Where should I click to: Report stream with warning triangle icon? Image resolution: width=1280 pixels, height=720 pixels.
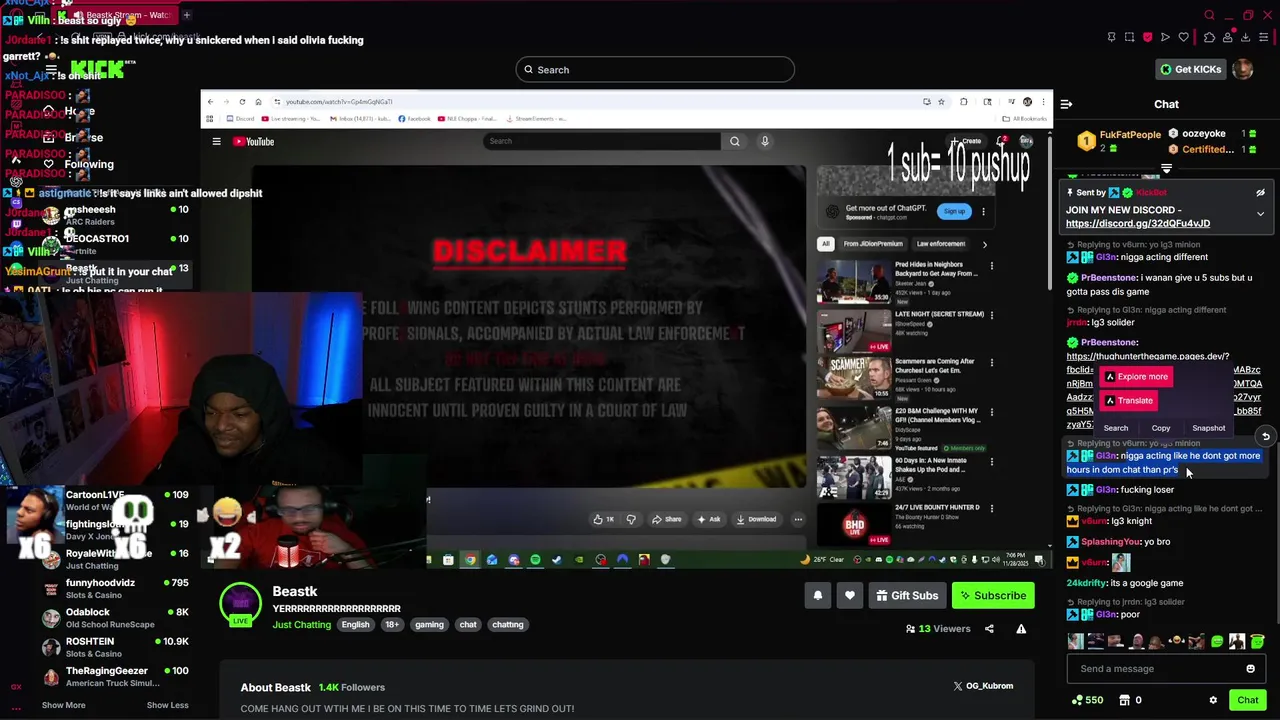(1021, 629)
